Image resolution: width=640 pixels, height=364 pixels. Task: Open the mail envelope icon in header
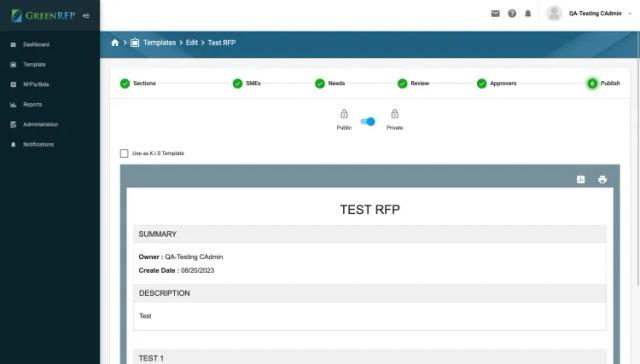(495, 13)
